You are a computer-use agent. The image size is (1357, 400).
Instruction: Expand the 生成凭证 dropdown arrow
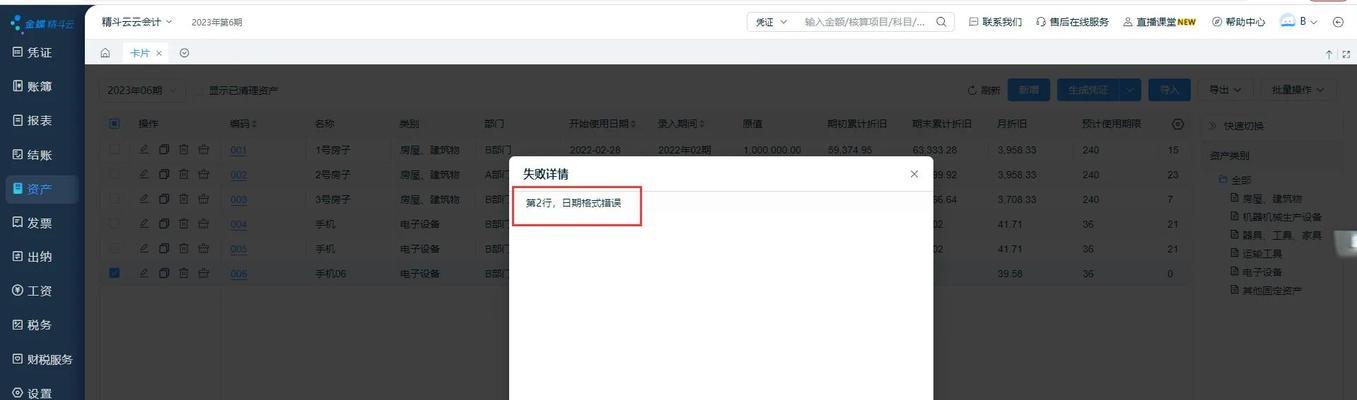[x=1130, y=90]
